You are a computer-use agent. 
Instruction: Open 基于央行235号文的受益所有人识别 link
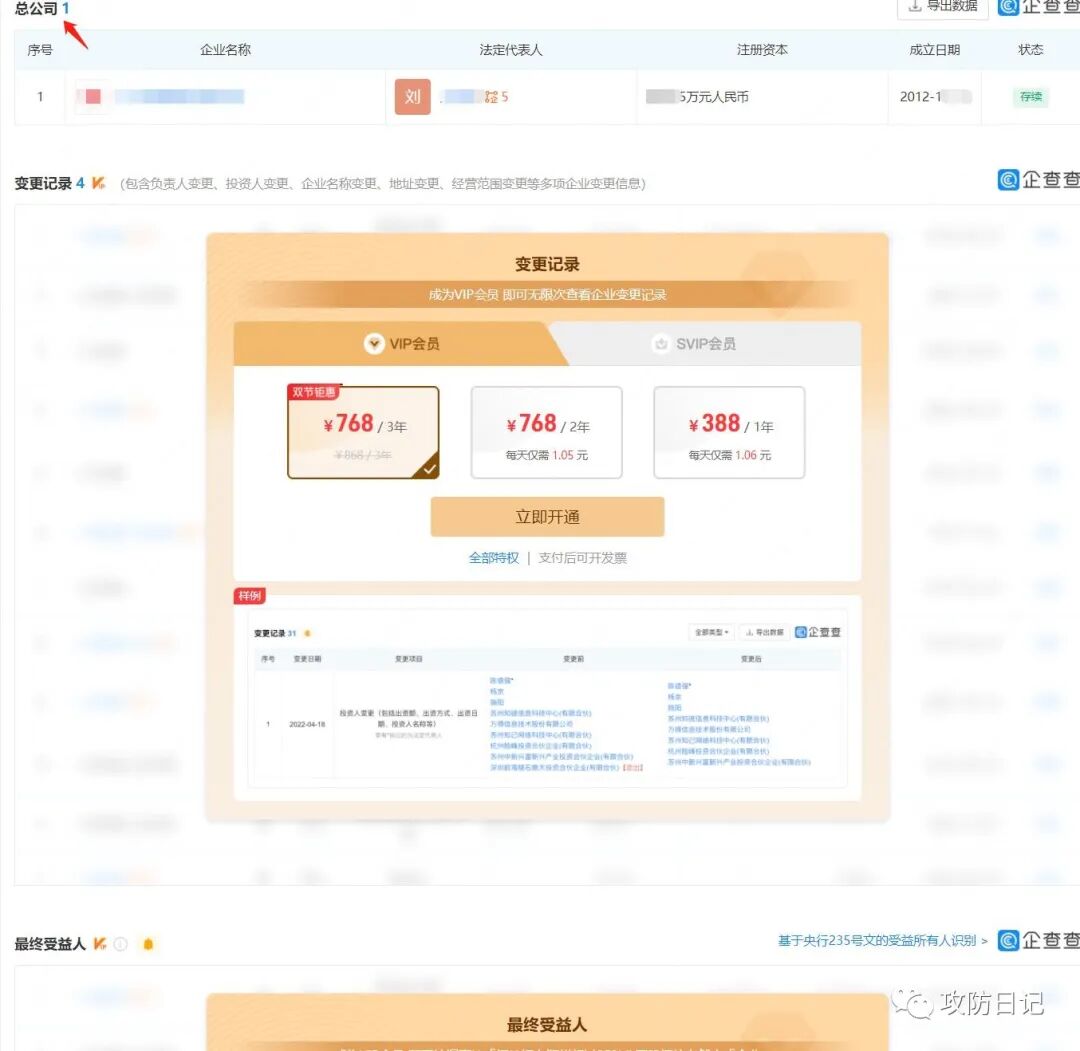(x=882, y=940)
